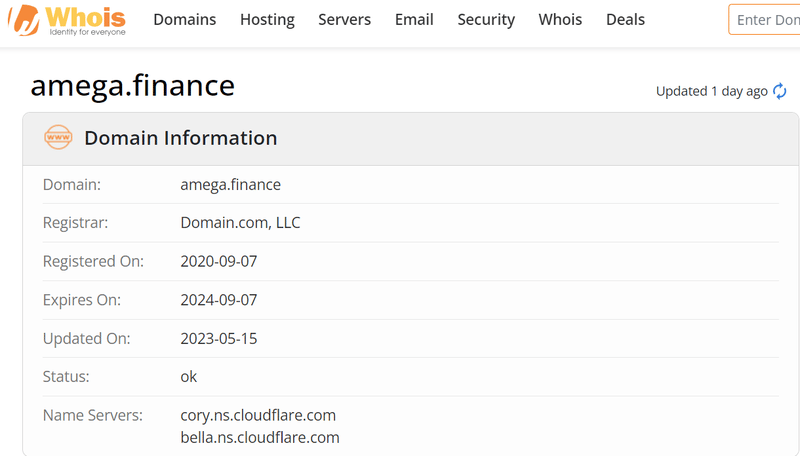Viewport: 800px width, 456px height.
Task: Open the Deals menu
Action: point(625,19)
